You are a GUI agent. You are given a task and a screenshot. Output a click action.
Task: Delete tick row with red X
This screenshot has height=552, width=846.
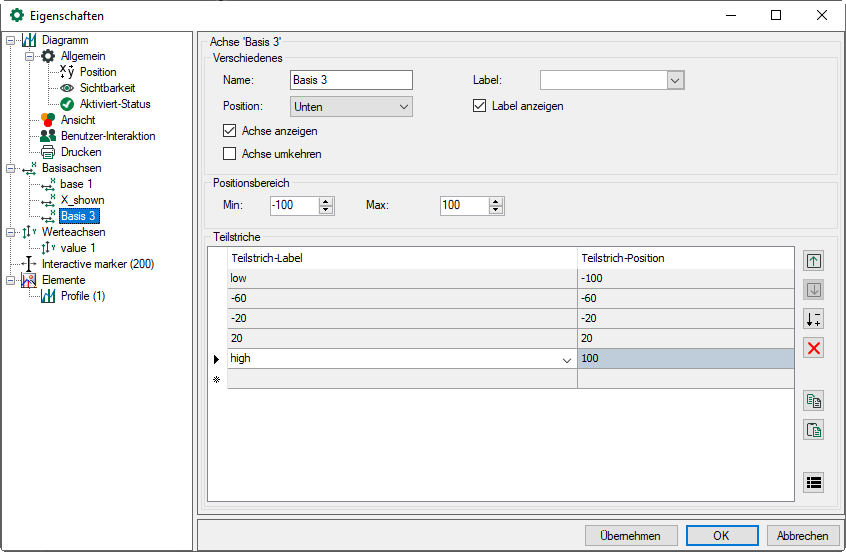tap(814, 348)
